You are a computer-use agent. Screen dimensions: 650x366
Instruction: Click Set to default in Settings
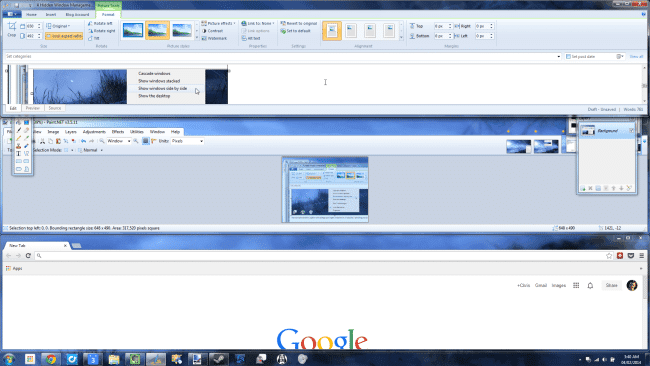coord(296,31)
